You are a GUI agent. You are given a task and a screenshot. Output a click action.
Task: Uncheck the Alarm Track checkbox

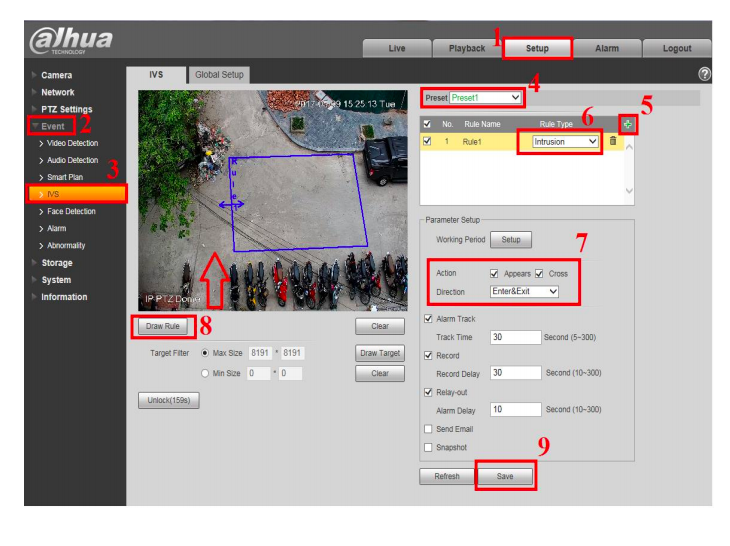click(429, 319)
